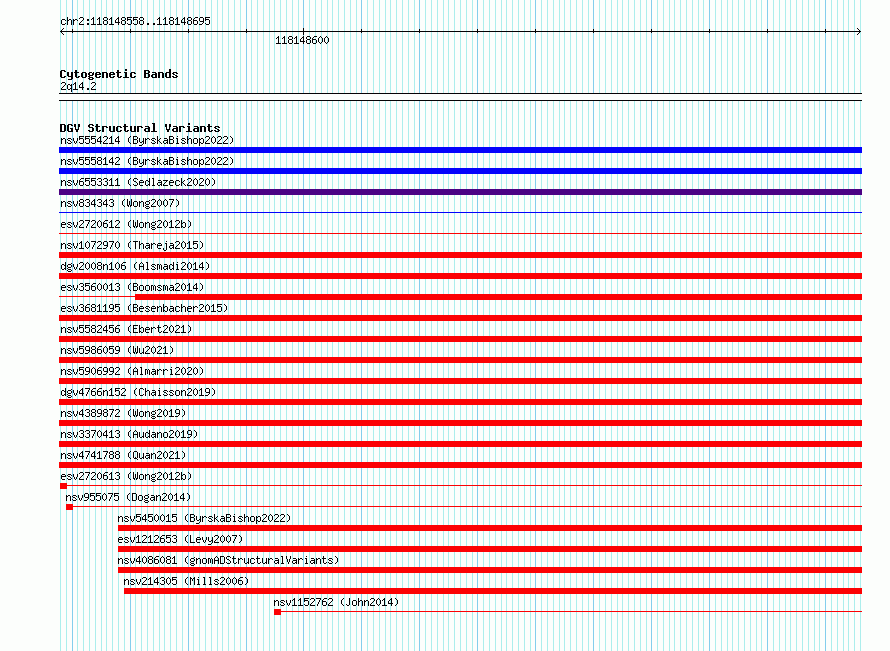Click nsv4741788 (Quan2021) label
Screen dimensions: 890x651
(123, 455)
